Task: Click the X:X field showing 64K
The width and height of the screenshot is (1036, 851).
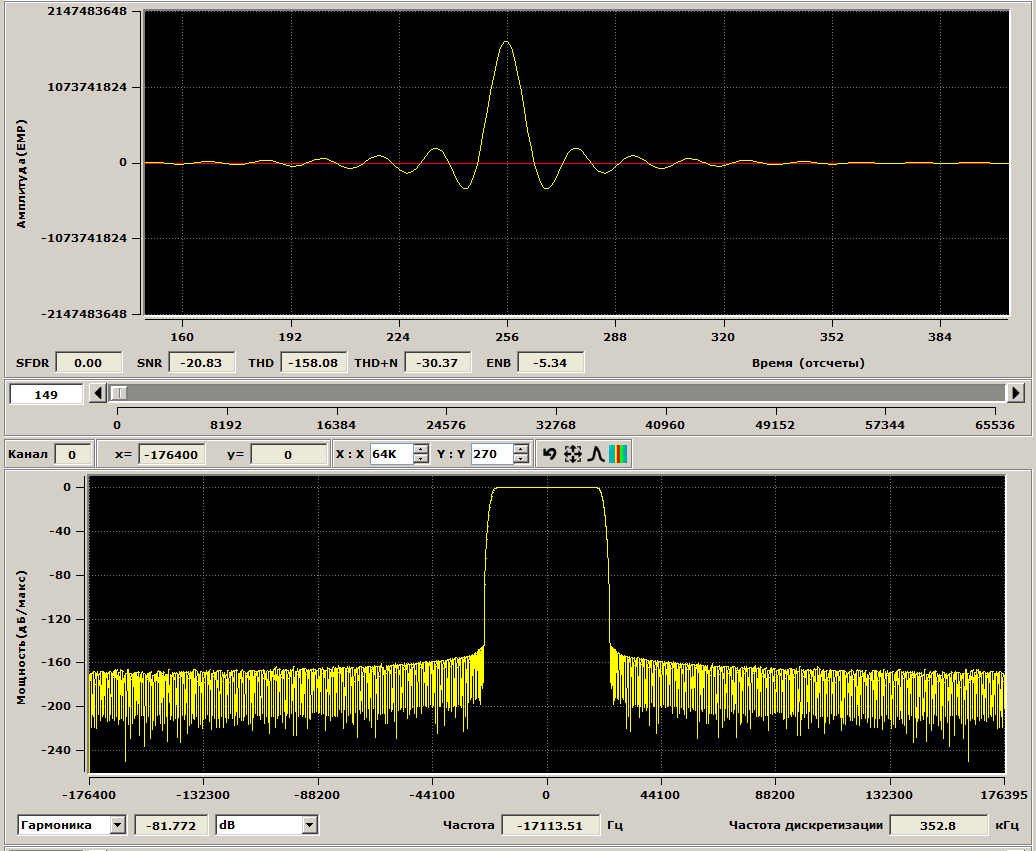Action: [392, 454]
